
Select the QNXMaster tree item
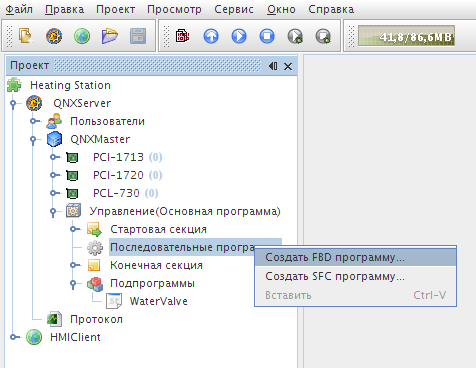pyautogui.click(x=100, y=139)
